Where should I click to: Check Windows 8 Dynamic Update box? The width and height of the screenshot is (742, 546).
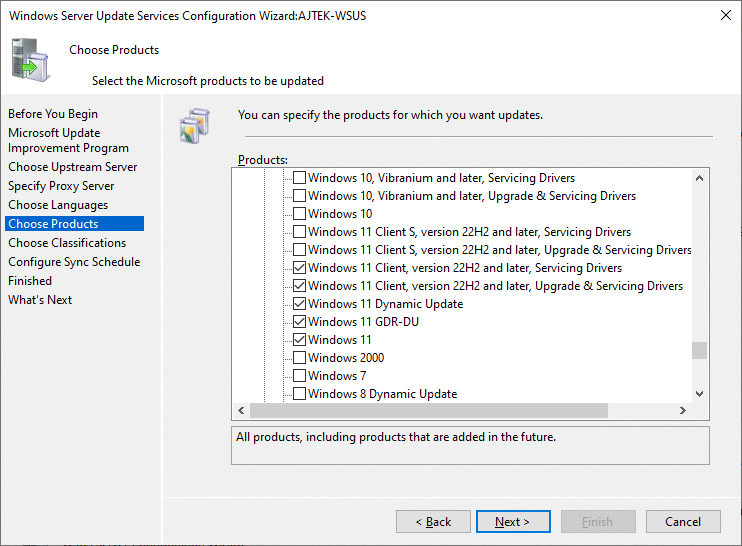(299, 394)
